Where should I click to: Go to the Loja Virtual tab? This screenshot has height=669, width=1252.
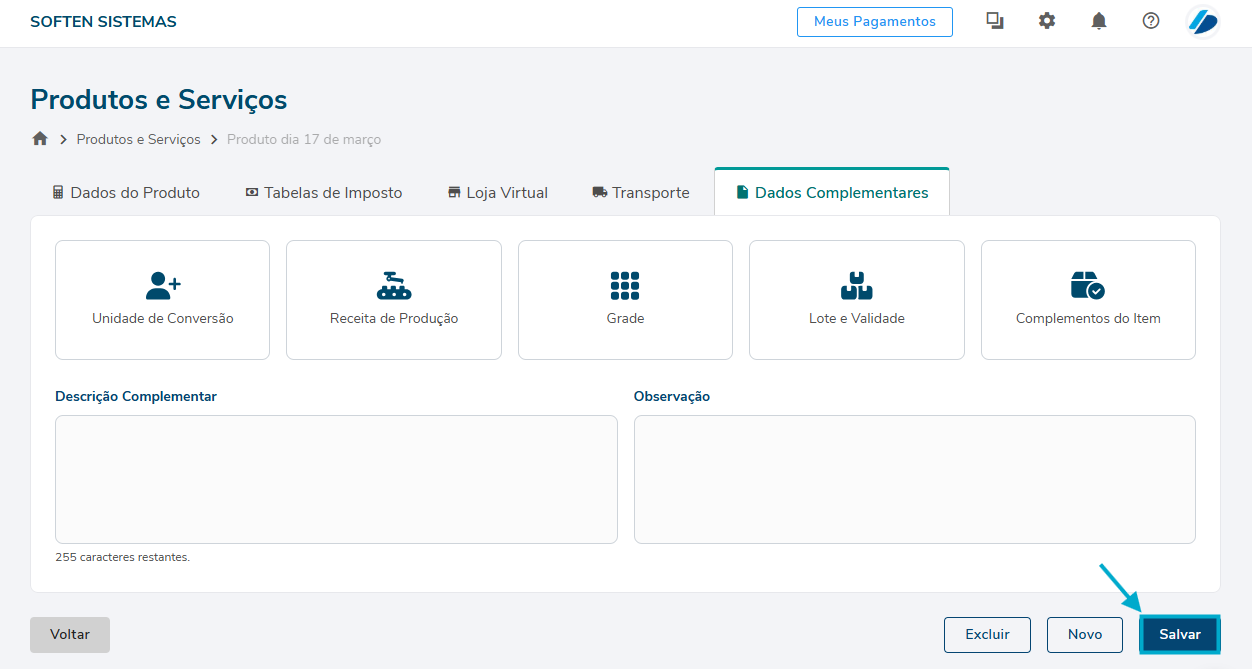tap(497, 192)
